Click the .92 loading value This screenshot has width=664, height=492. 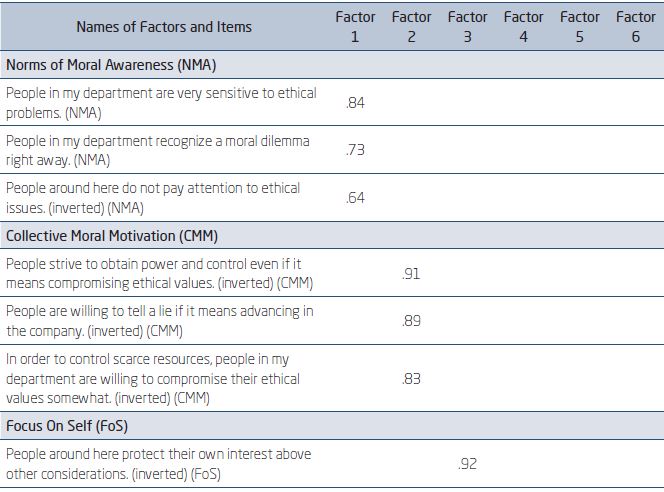pos(467,464)
